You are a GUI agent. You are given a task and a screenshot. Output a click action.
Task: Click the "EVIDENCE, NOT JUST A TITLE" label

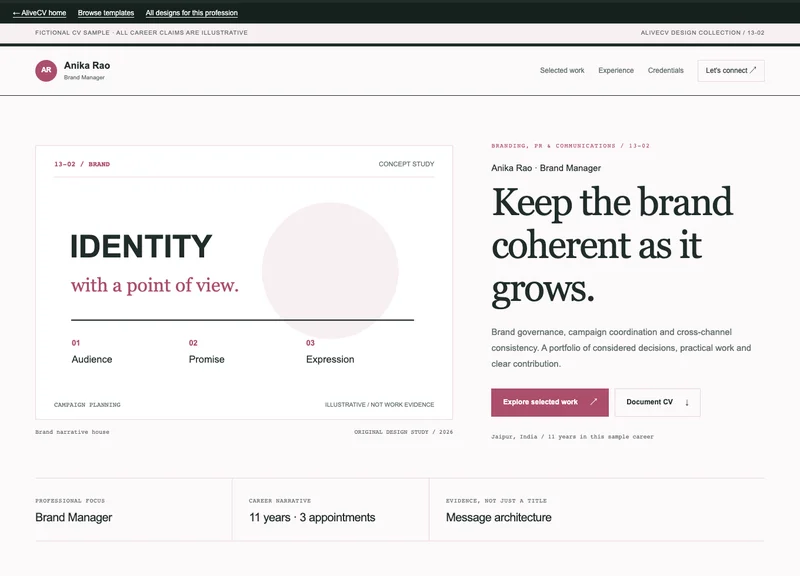coord(496,501)
